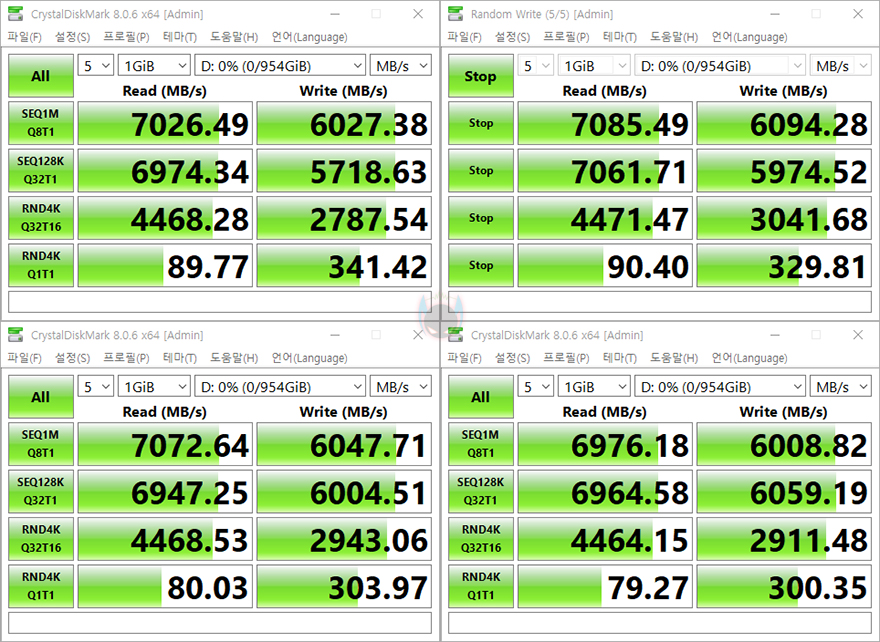This screenshot has height=642, width=880.
Task: Click the 7072.64 read value
Action: pos(190,446)
